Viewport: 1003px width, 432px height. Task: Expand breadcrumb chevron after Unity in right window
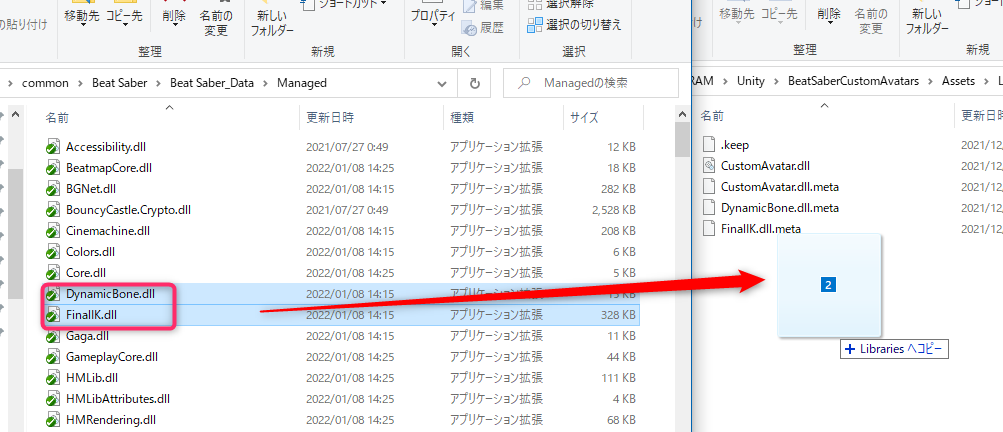click(777, 81)
